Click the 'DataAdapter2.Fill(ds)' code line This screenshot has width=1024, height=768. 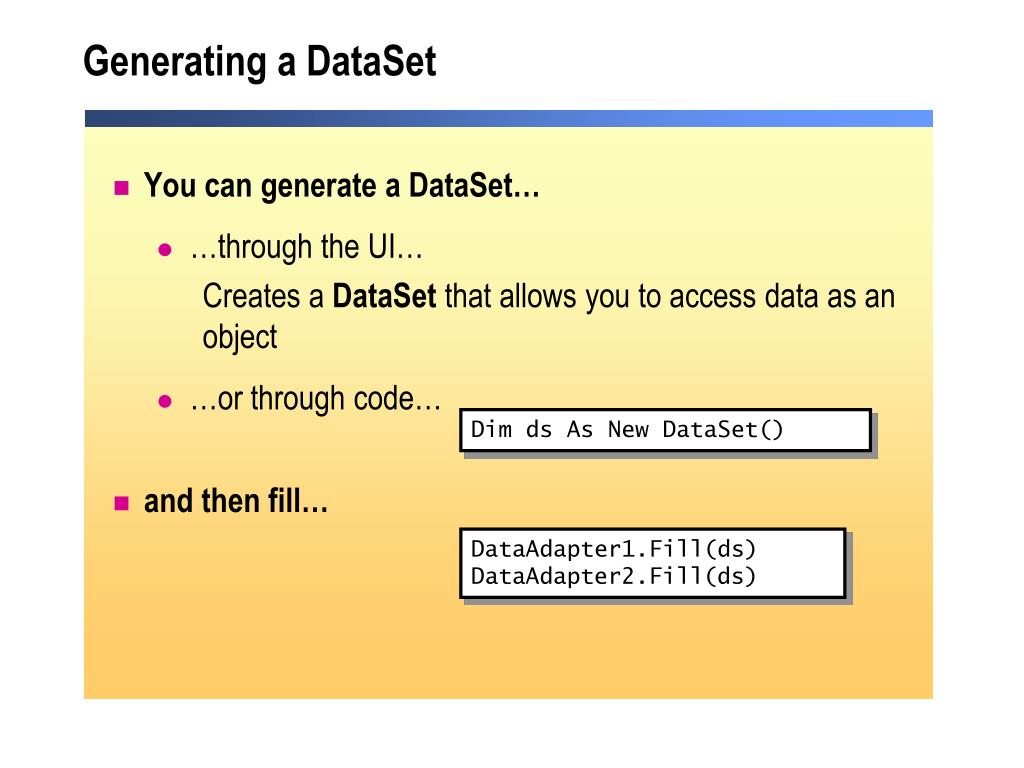(613, 577)
